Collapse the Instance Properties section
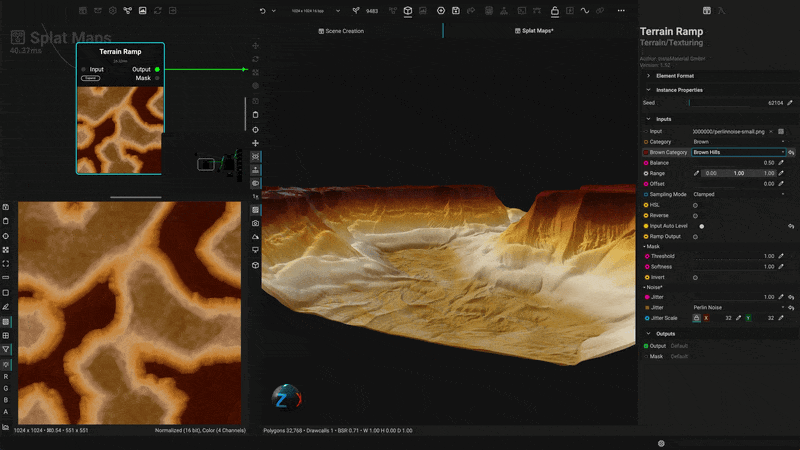This screenshot has height=450, width=800. click(x=648, y=90)
